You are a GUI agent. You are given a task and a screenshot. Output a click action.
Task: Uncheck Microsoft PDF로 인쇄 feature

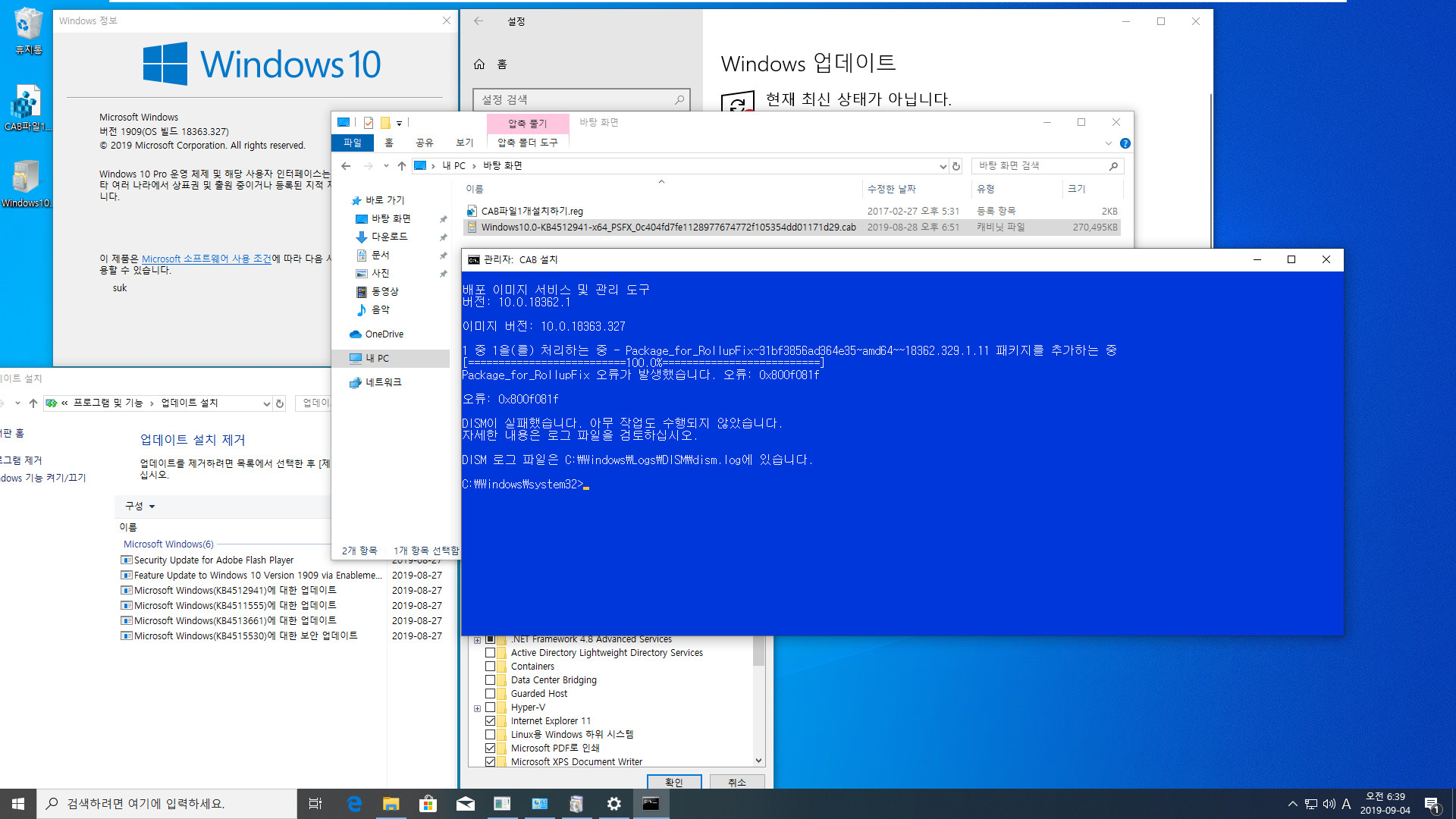[x=490, y=748]
